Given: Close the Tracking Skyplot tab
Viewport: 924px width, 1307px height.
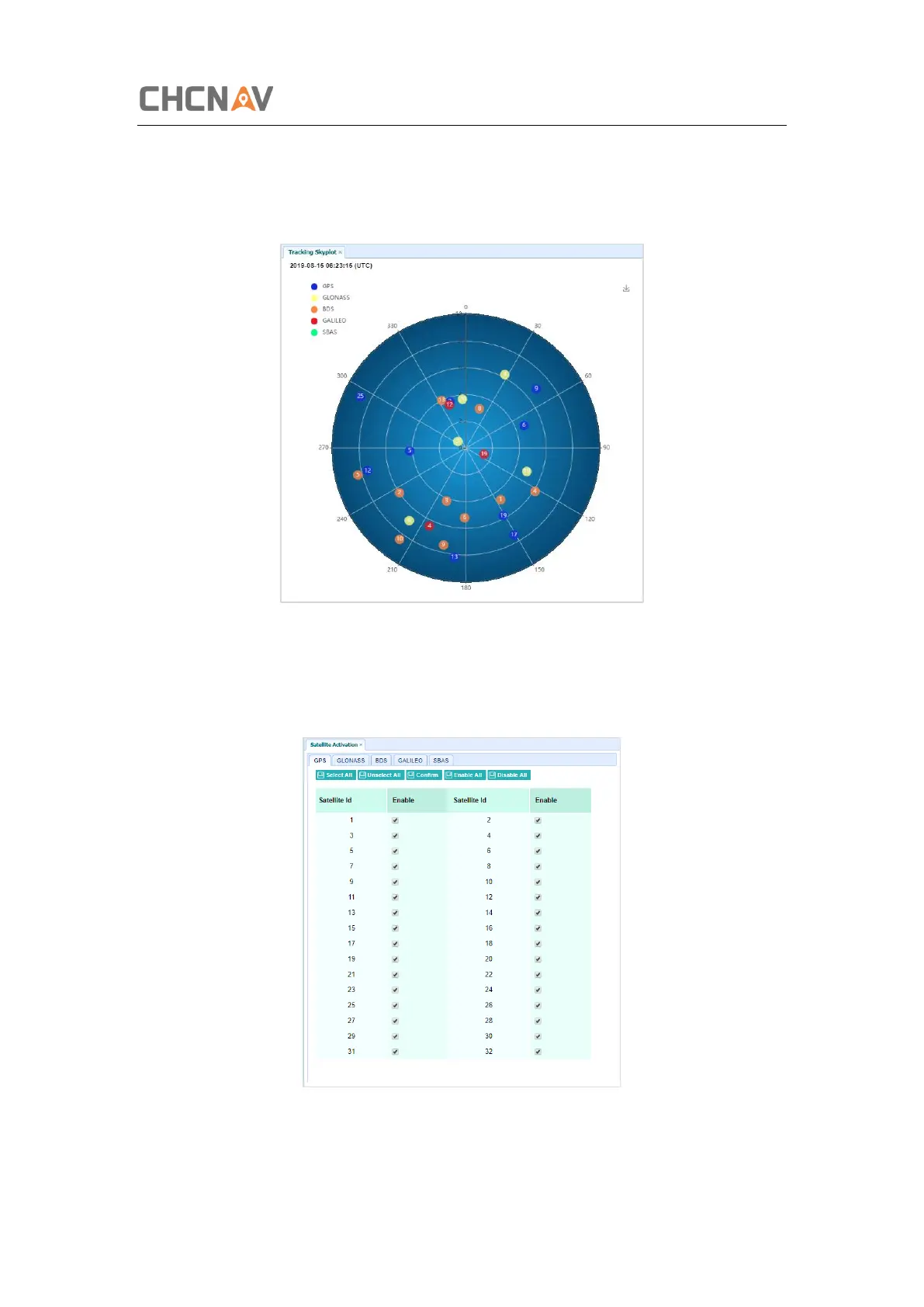Looking at the screenshot, I should point(340,252).
